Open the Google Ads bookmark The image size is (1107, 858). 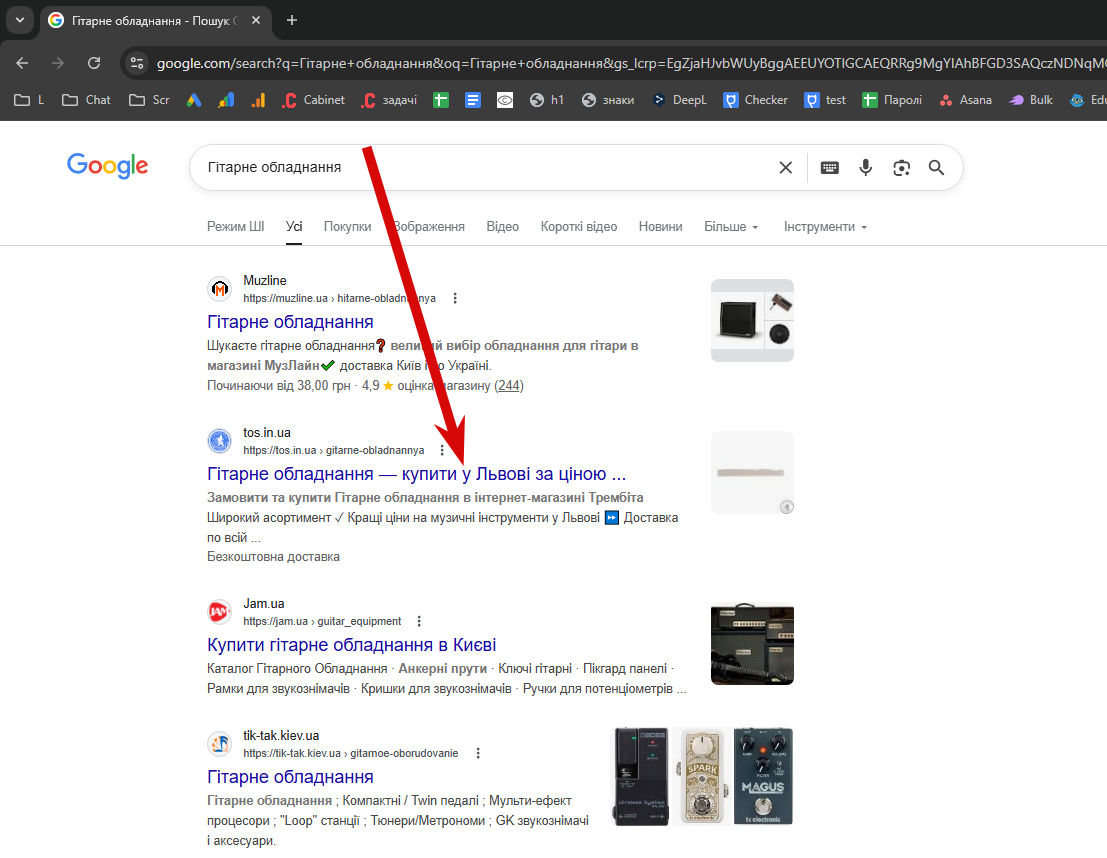193,100
